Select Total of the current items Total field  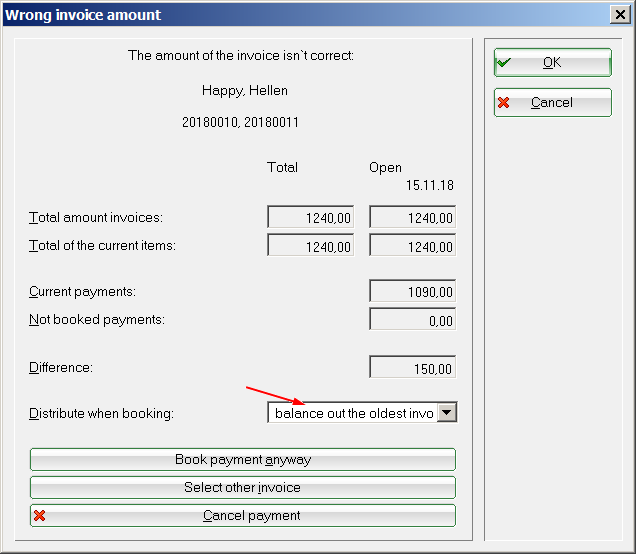(x=311, y=246)
